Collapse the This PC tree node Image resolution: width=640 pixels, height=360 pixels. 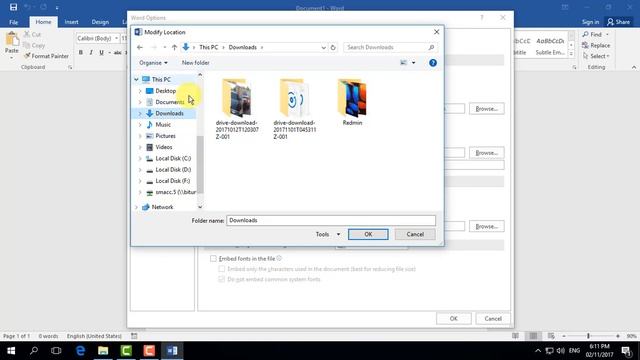pyautogui.click(x=136, y=79)
